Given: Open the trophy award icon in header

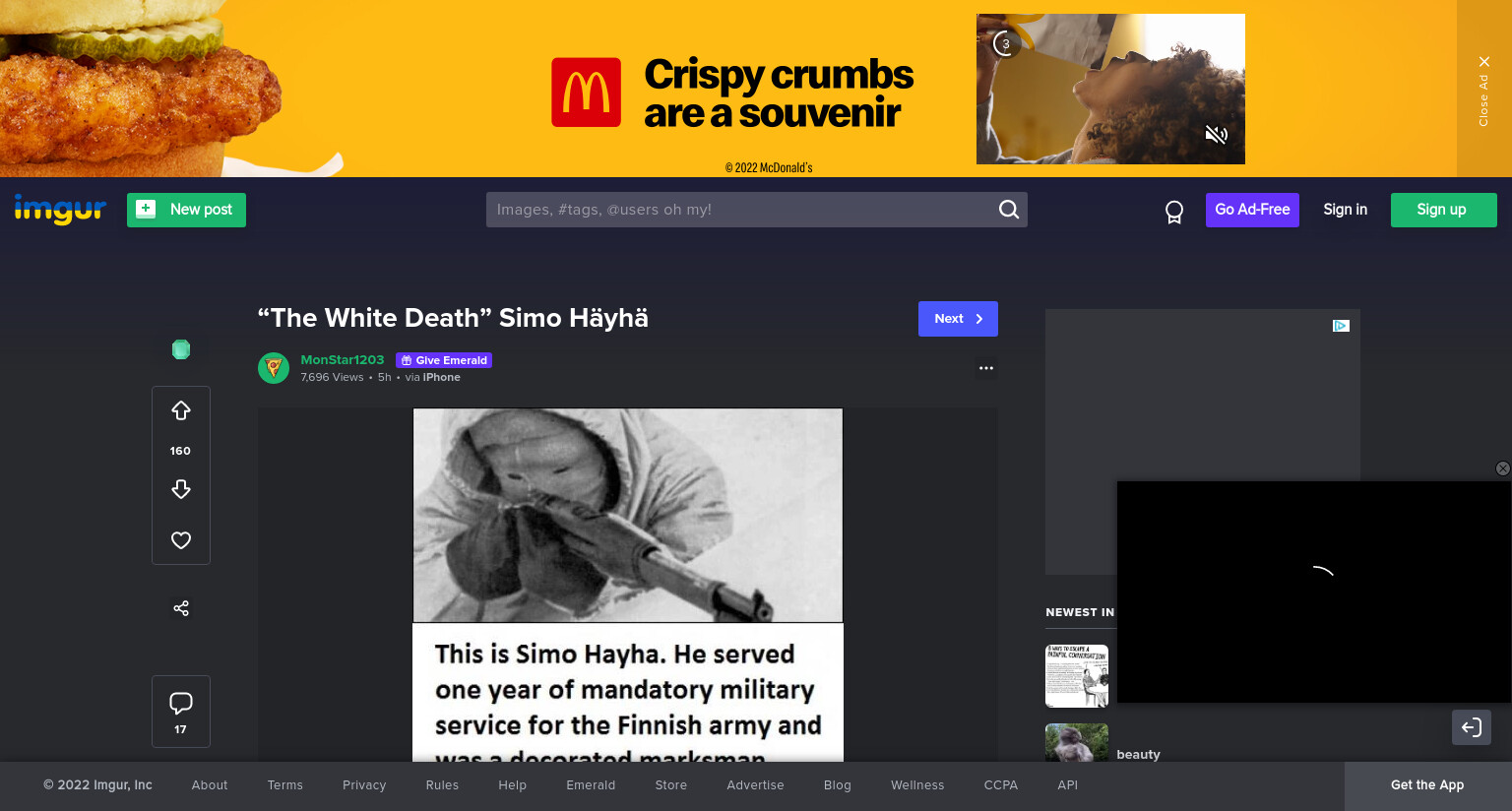Looking at the screenshot, I should click(x=1174, y=212).
